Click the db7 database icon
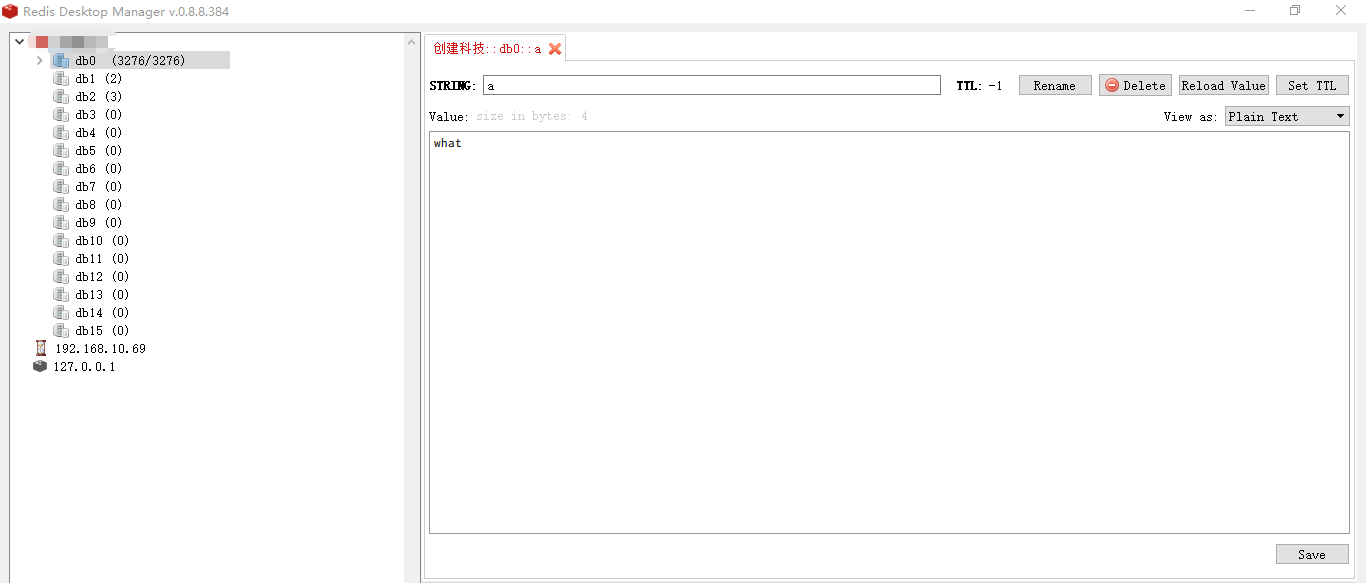This screenshot has width=1366, height=583. pyautogui.click(x=60, y=186)
